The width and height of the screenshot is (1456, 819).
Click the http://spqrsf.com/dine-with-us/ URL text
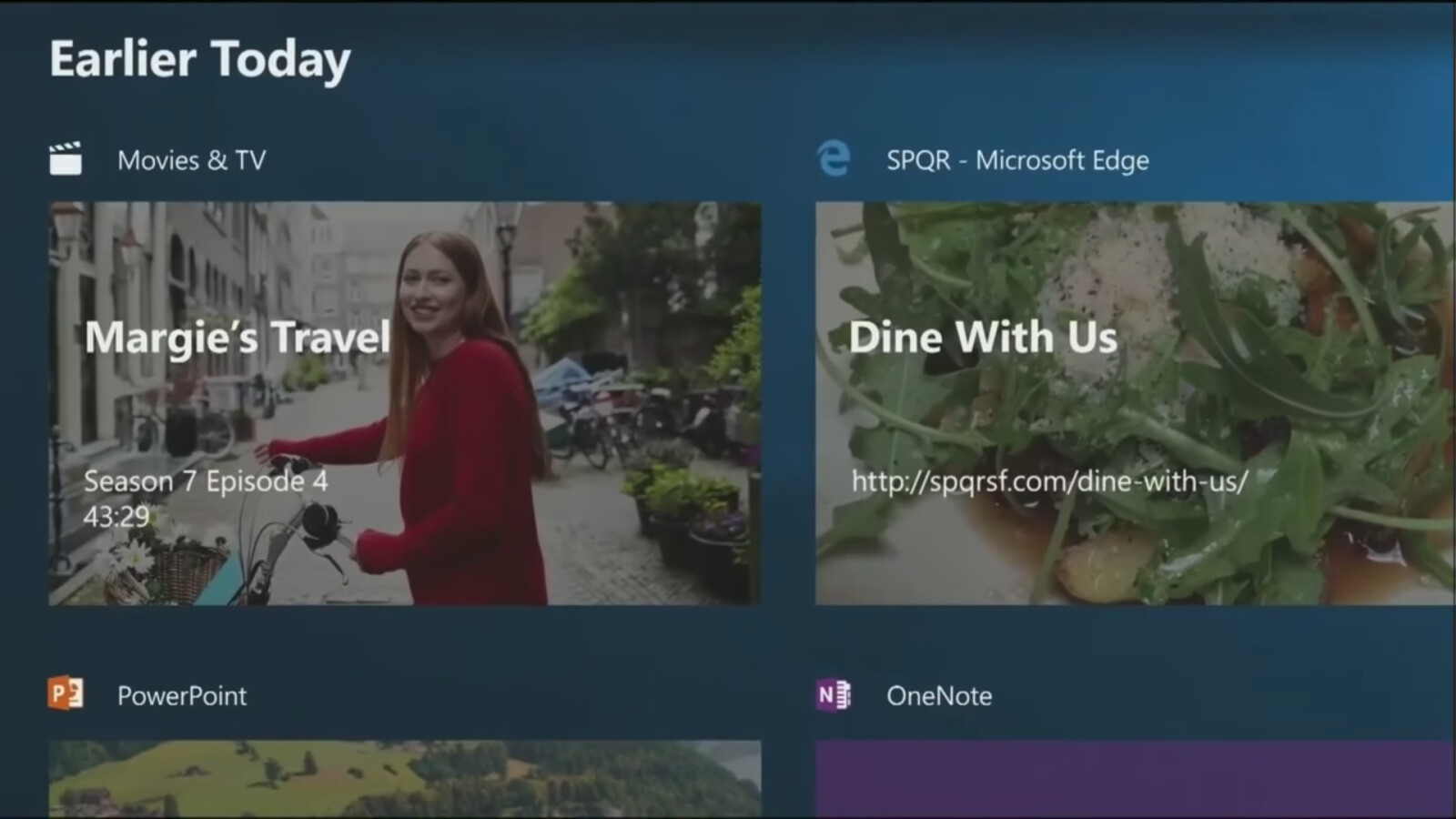pos(1049,480)
